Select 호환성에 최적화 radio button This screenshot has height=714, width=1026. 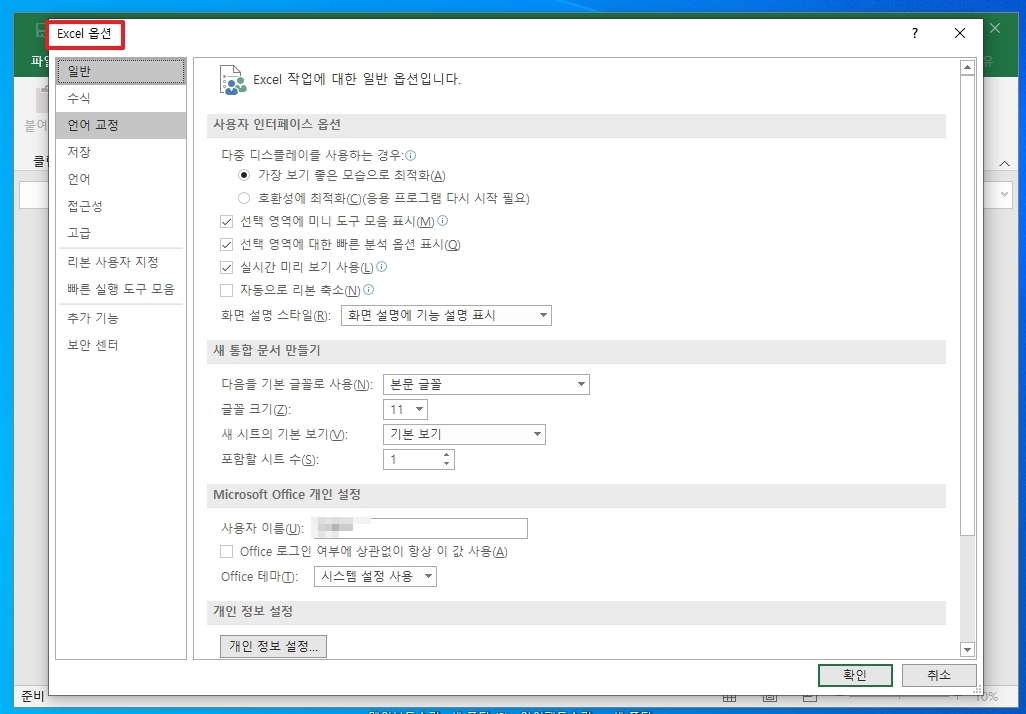tap(244, 198)
